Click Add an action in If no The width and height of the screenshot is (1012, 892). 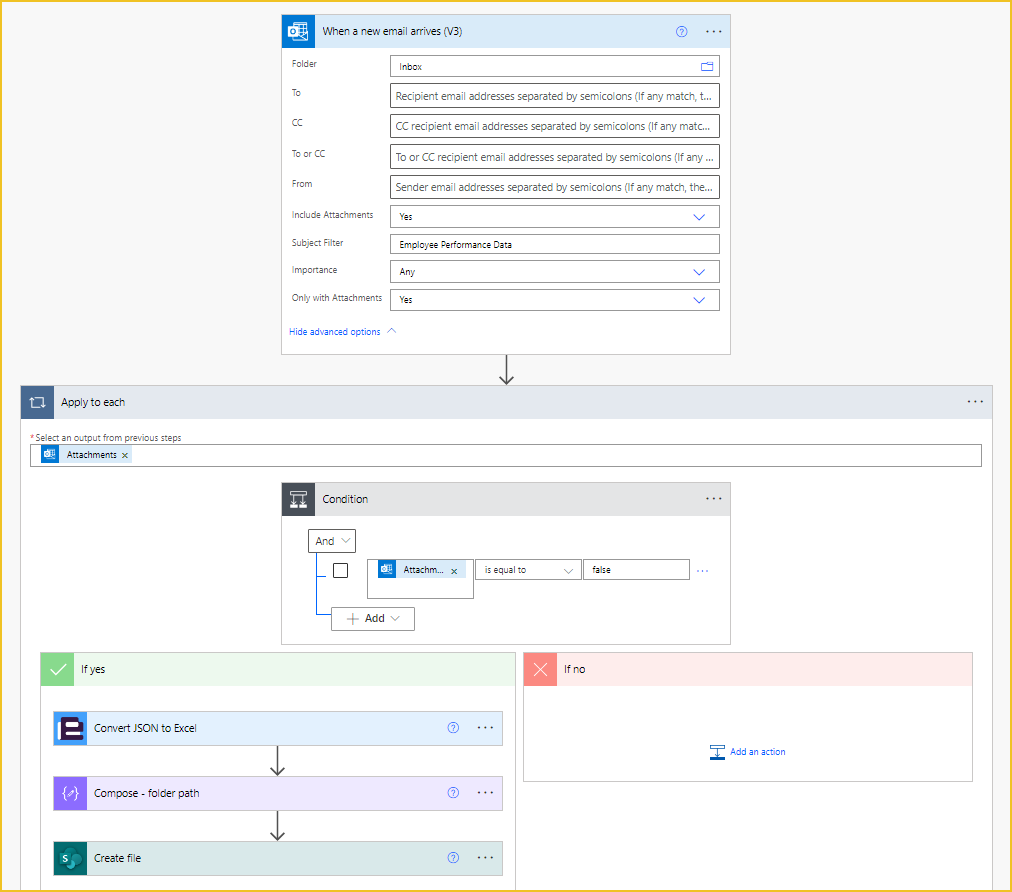[x=747, y=752]
